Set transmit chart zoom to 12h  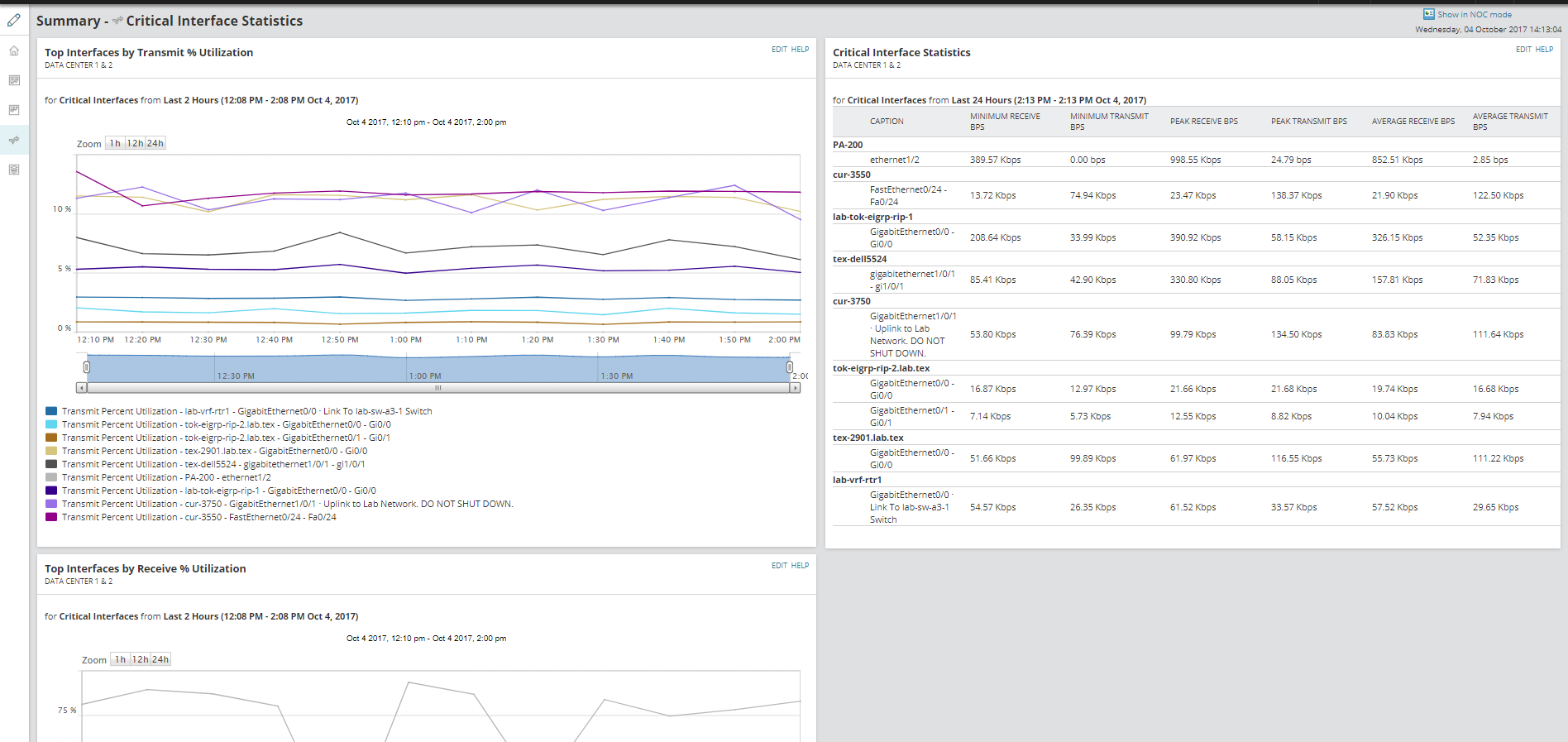135,143
